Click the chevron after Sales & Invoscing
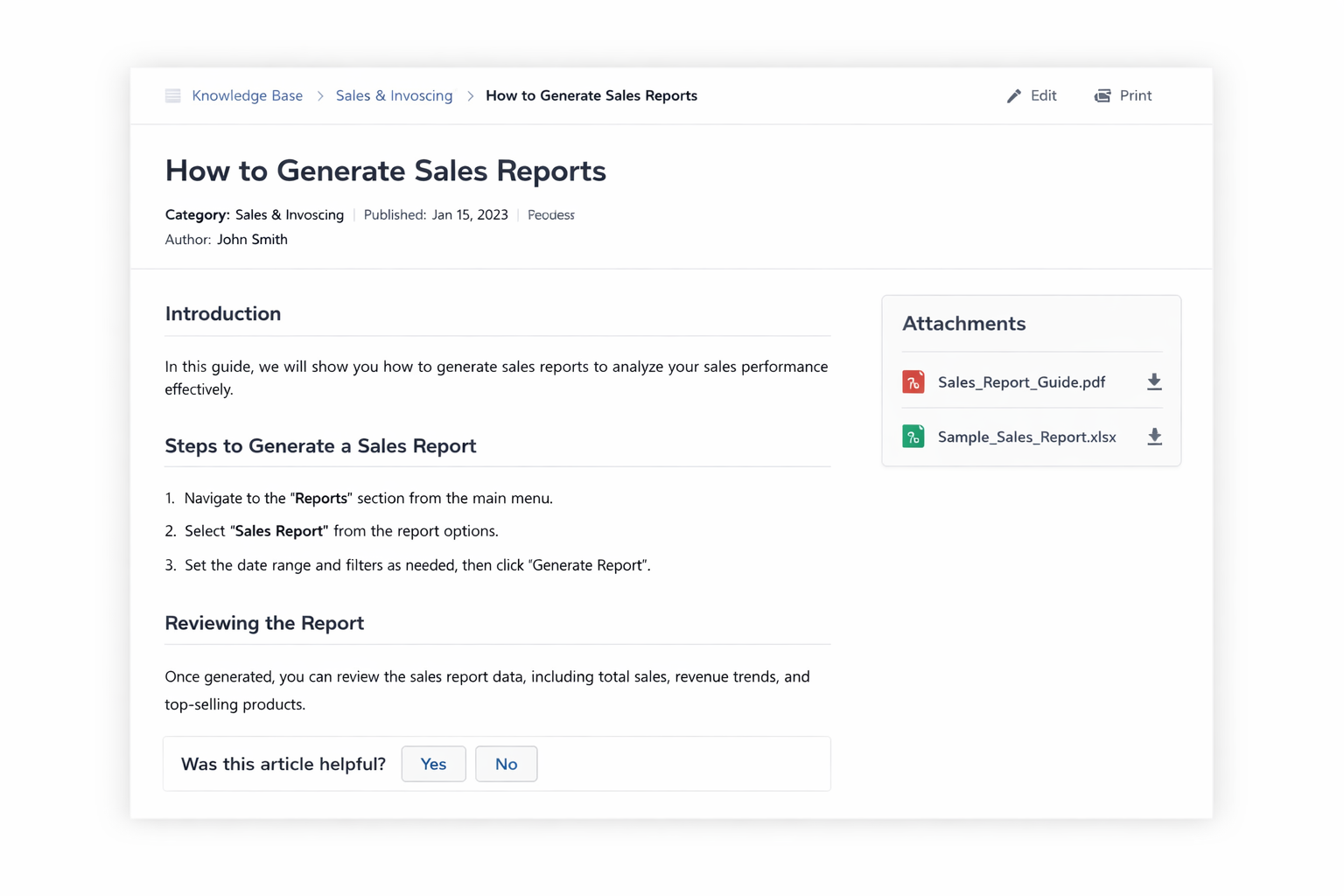 tap(470, 95)
